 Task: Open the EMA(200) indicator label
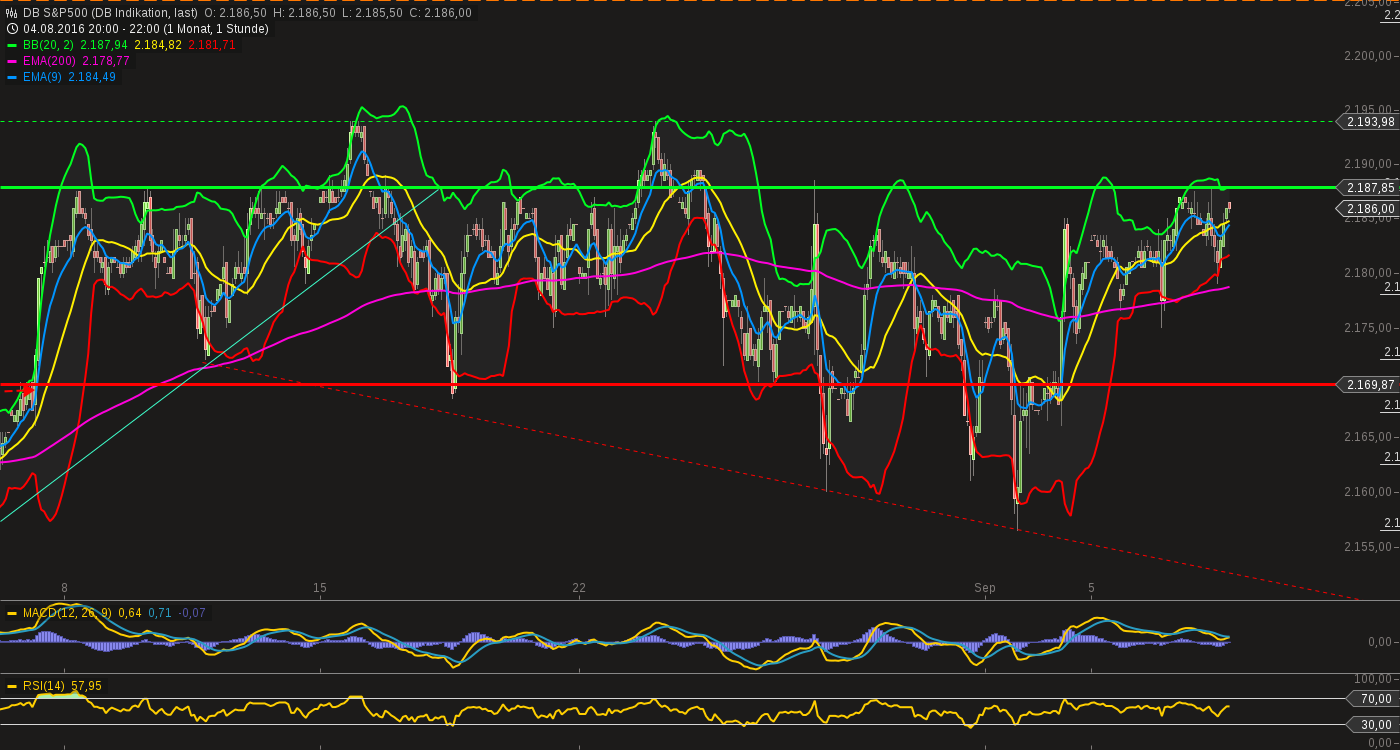(x=51, y=61)
